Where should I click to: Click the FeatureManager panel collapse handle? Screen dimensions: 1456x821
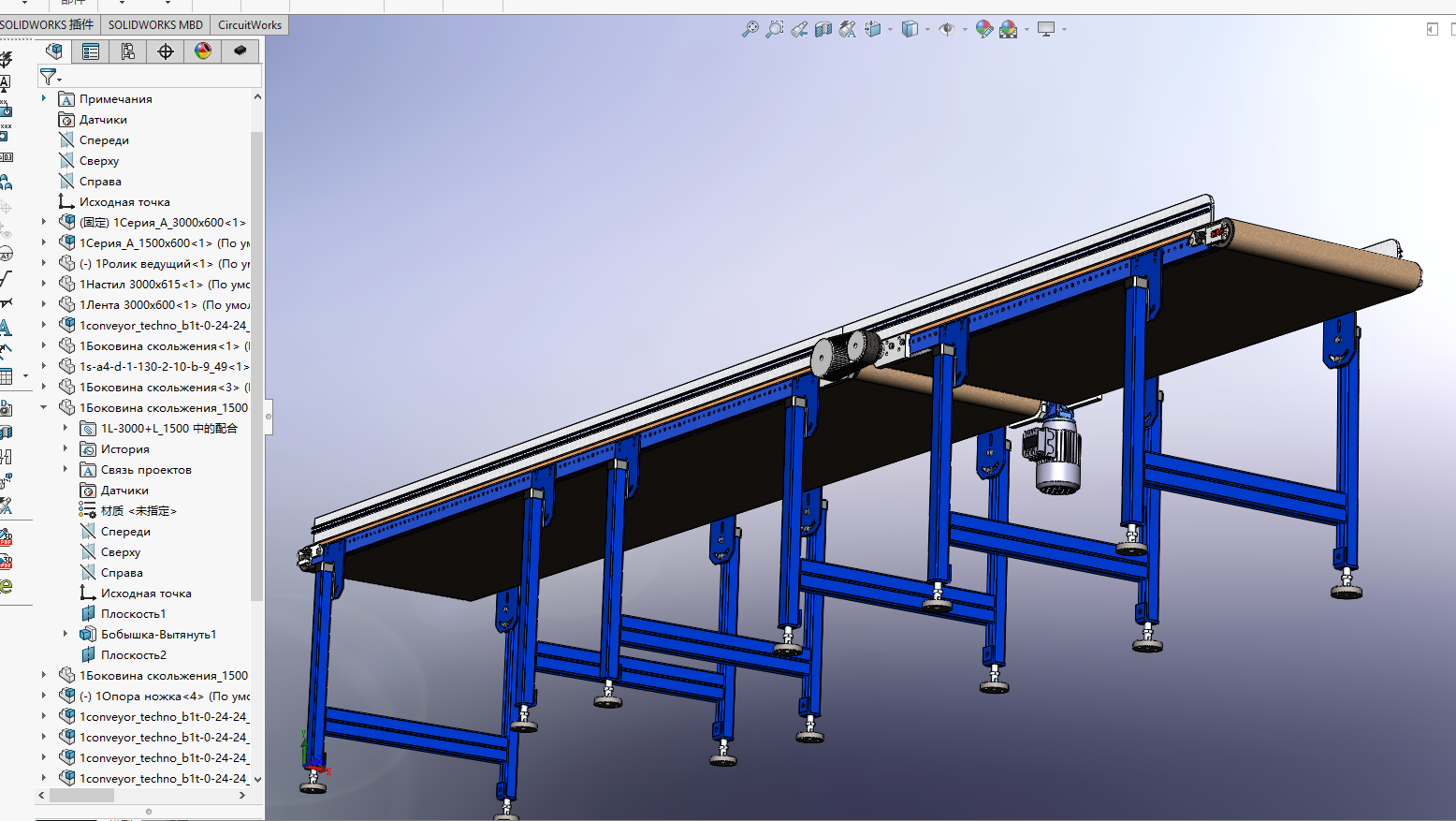coord(269,417)
